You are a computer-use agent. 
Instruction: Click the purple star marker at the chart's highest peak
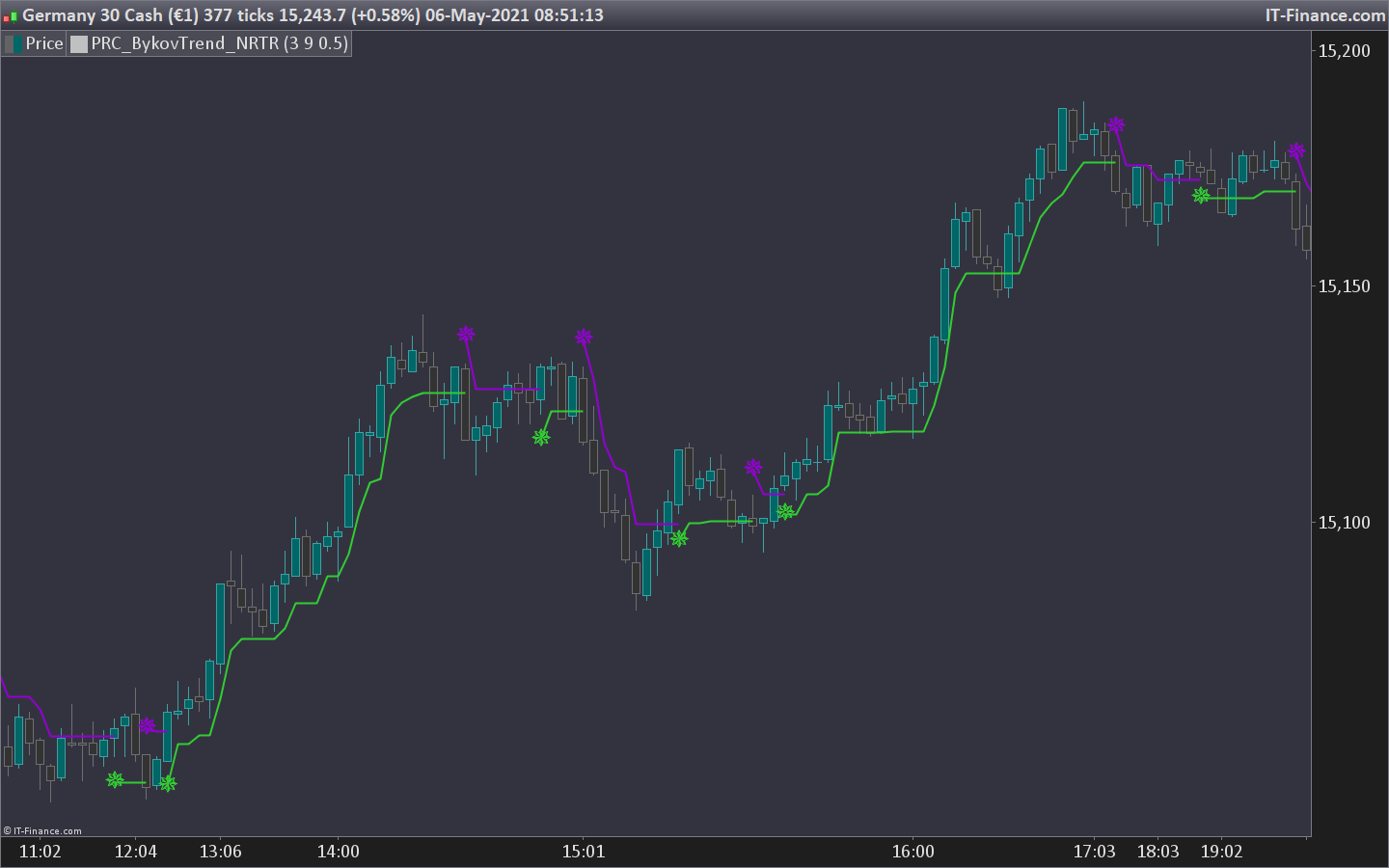point(1116,125)
